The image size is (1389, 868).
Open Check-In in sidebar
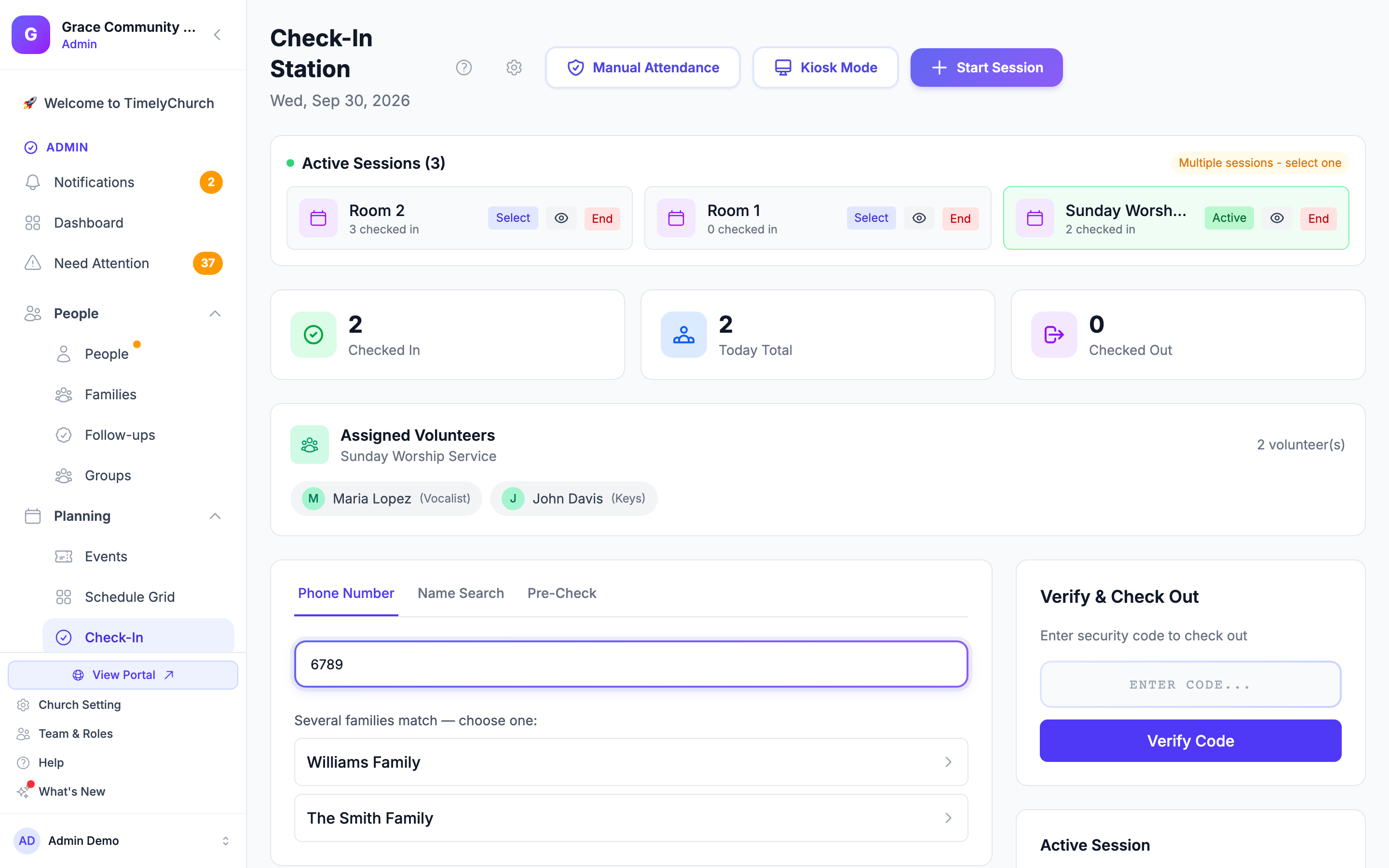pos(138,637)
